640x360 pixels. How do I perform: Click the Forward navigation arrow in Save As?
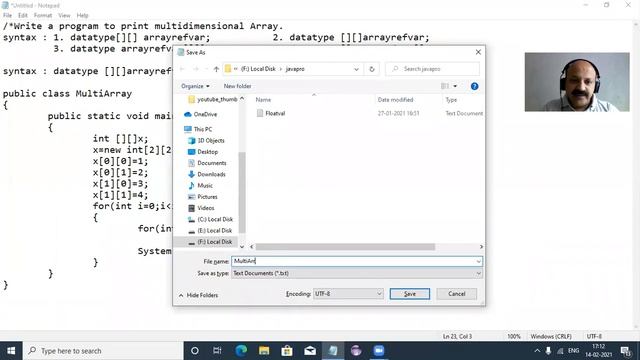[196, 69]
